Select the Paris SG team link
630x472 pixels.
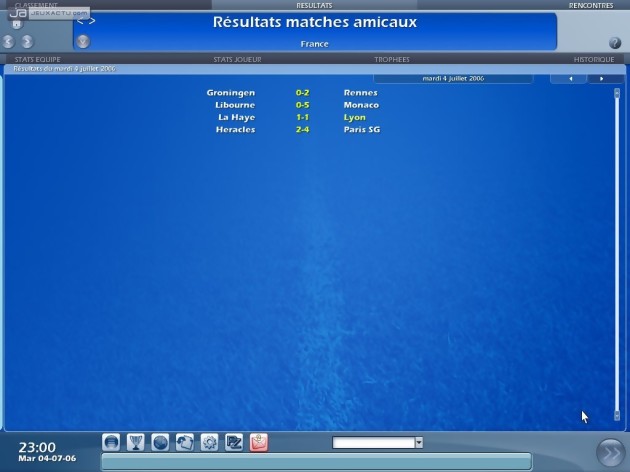coord(361,129)
